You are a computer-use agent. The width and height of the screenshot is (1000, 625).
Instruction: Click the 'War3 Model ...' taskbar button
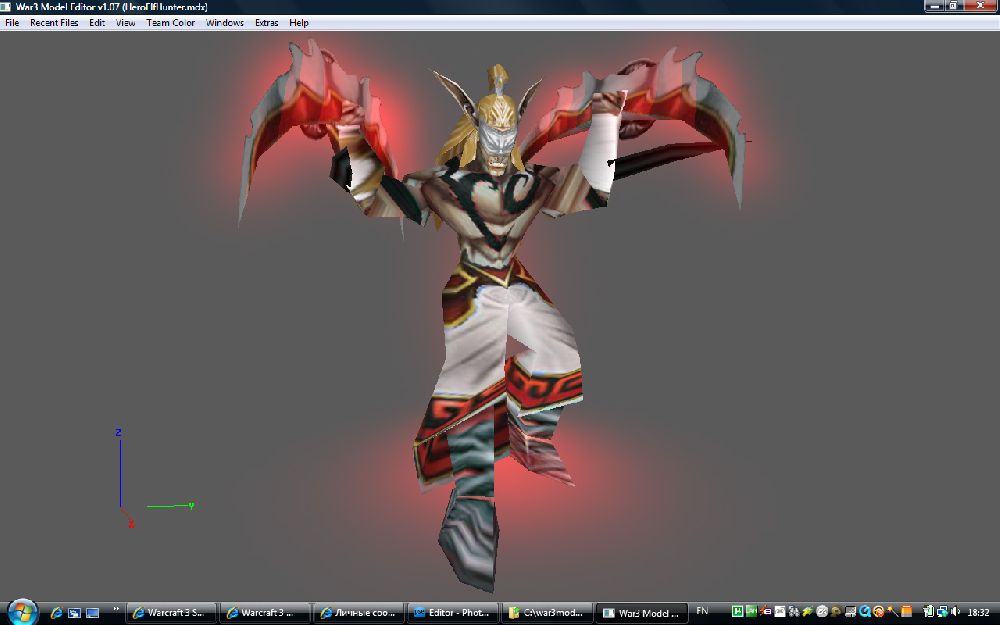[642, 613]
